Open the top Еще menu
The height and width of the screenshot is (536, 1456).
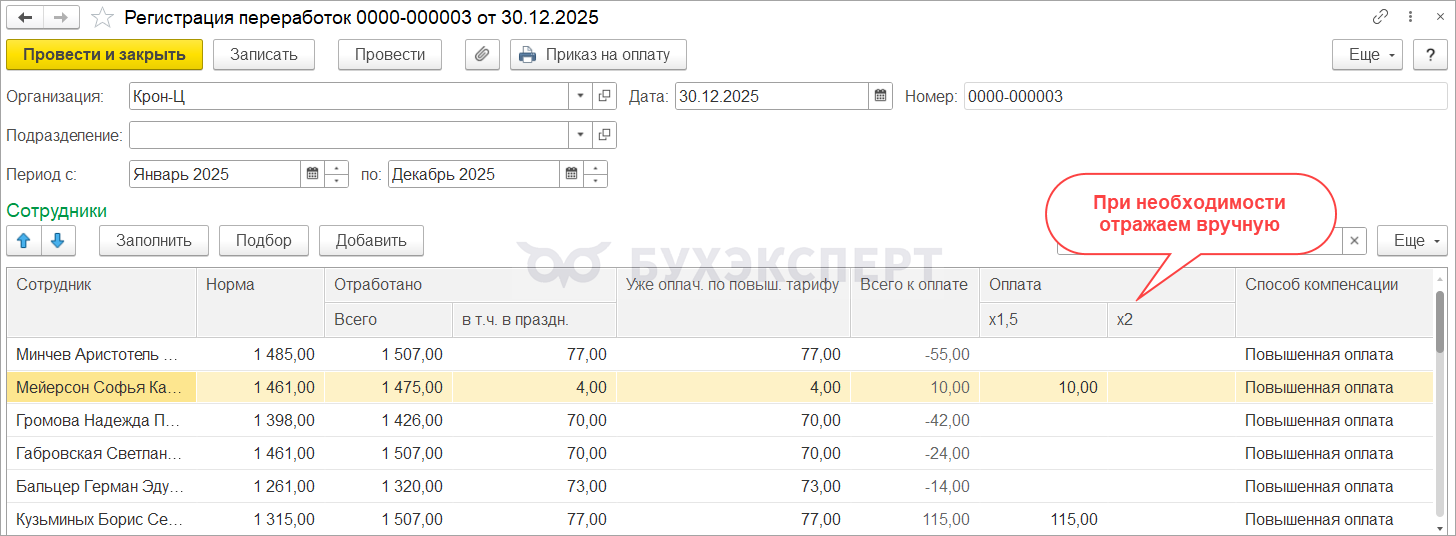(x=1367, y=55)
